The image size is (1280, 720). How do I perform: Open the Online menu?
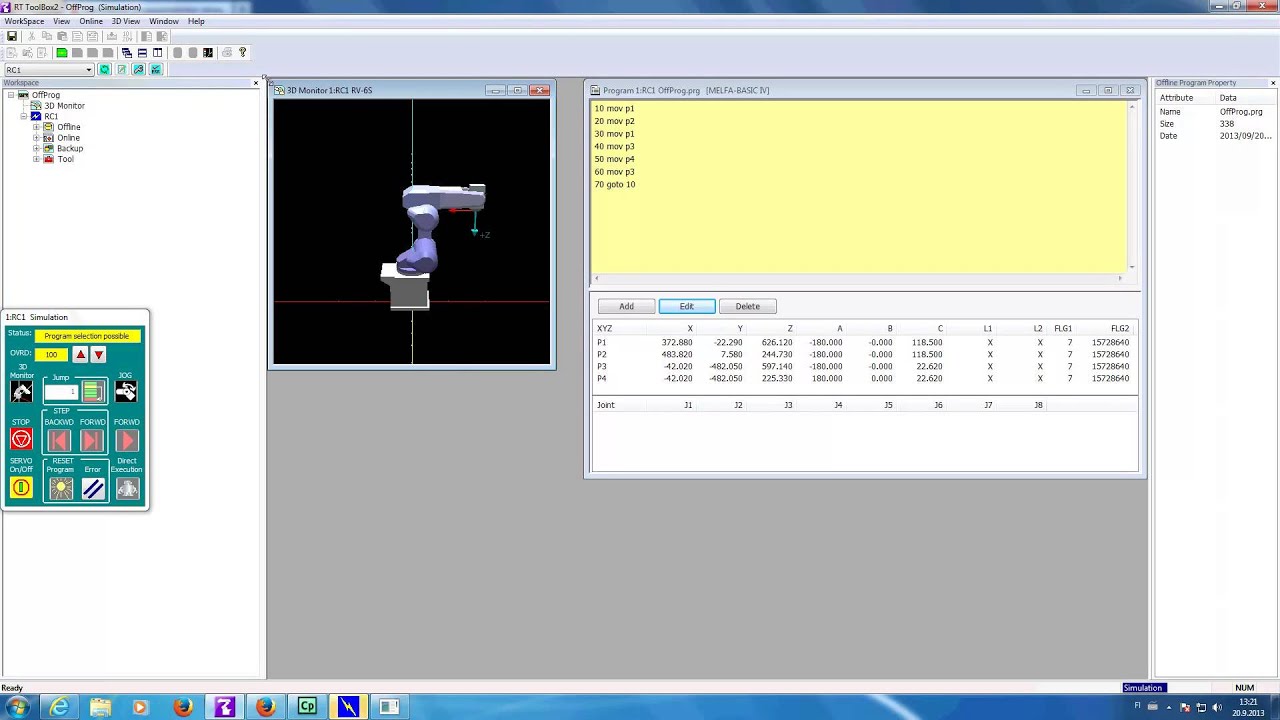point(91,21)
